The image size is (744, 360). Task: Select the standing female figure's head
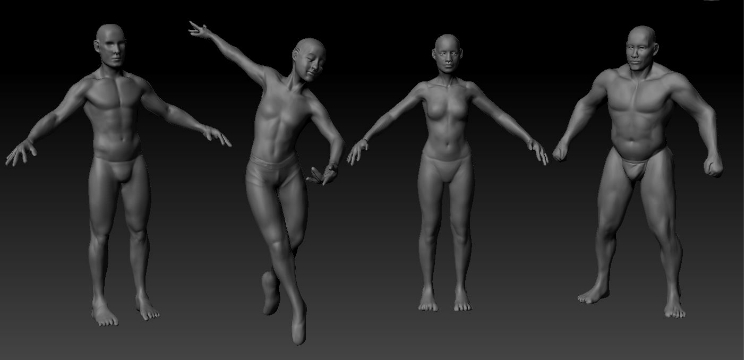tap(447, 53)
